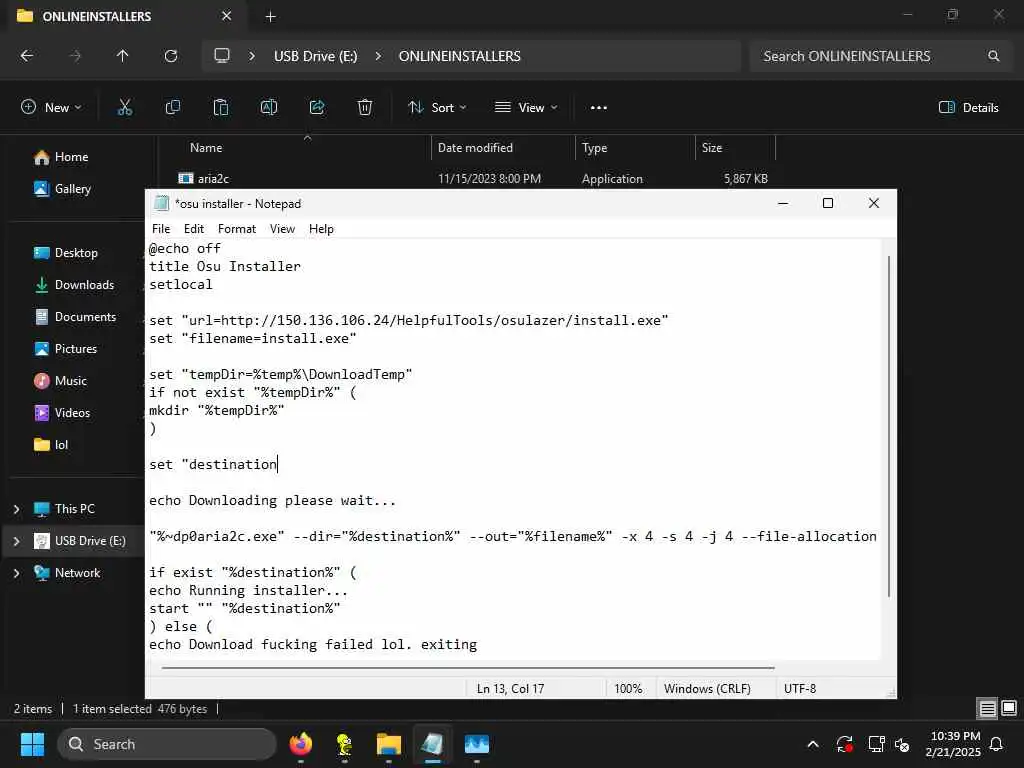Click USB Drive (E:) breadcrumb in address bar
This screenshot has width=1024, height=768.
click(x=315, y=56)
